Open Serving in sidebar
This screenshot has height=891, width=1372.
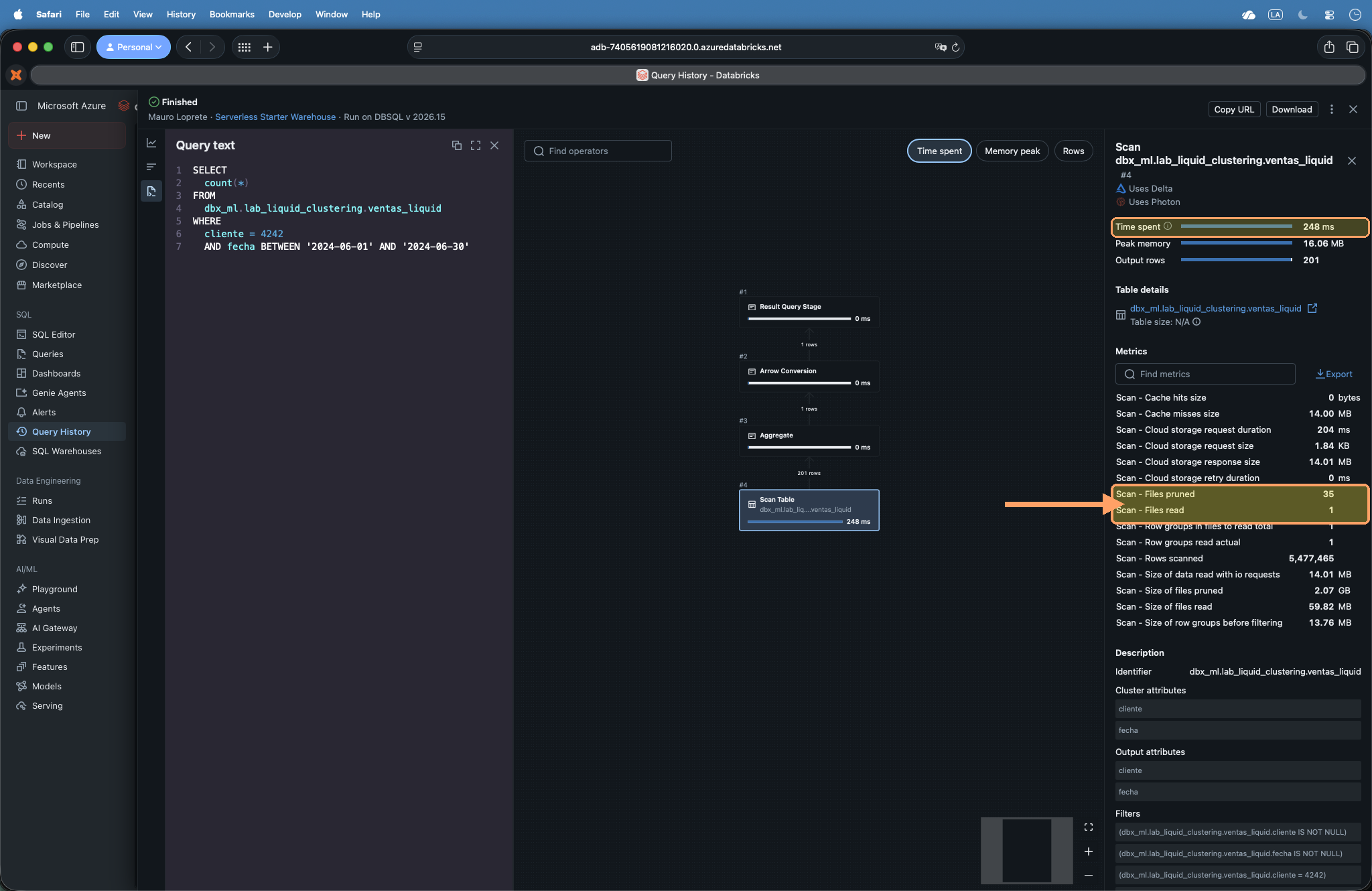click(67, 705)
